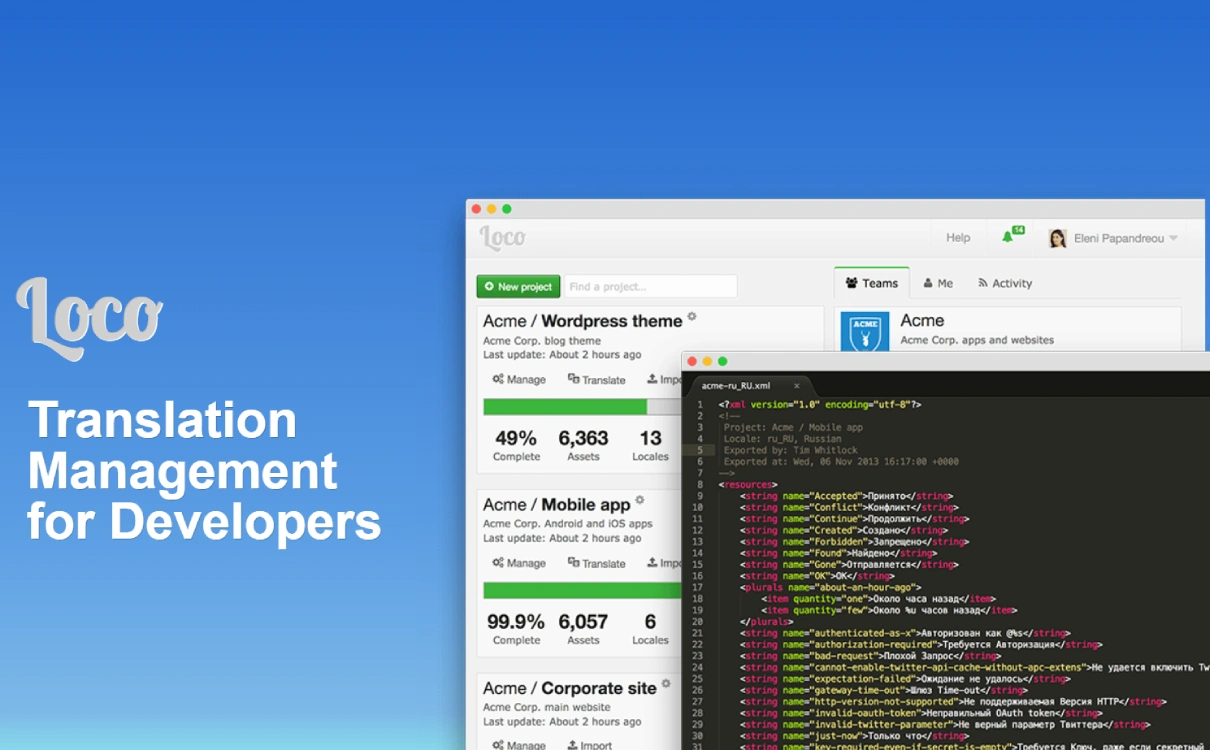Switch to the Teams tab
Image resolution: width=1210 pixels, height=750 pixels.
click(x=872, y=283)
